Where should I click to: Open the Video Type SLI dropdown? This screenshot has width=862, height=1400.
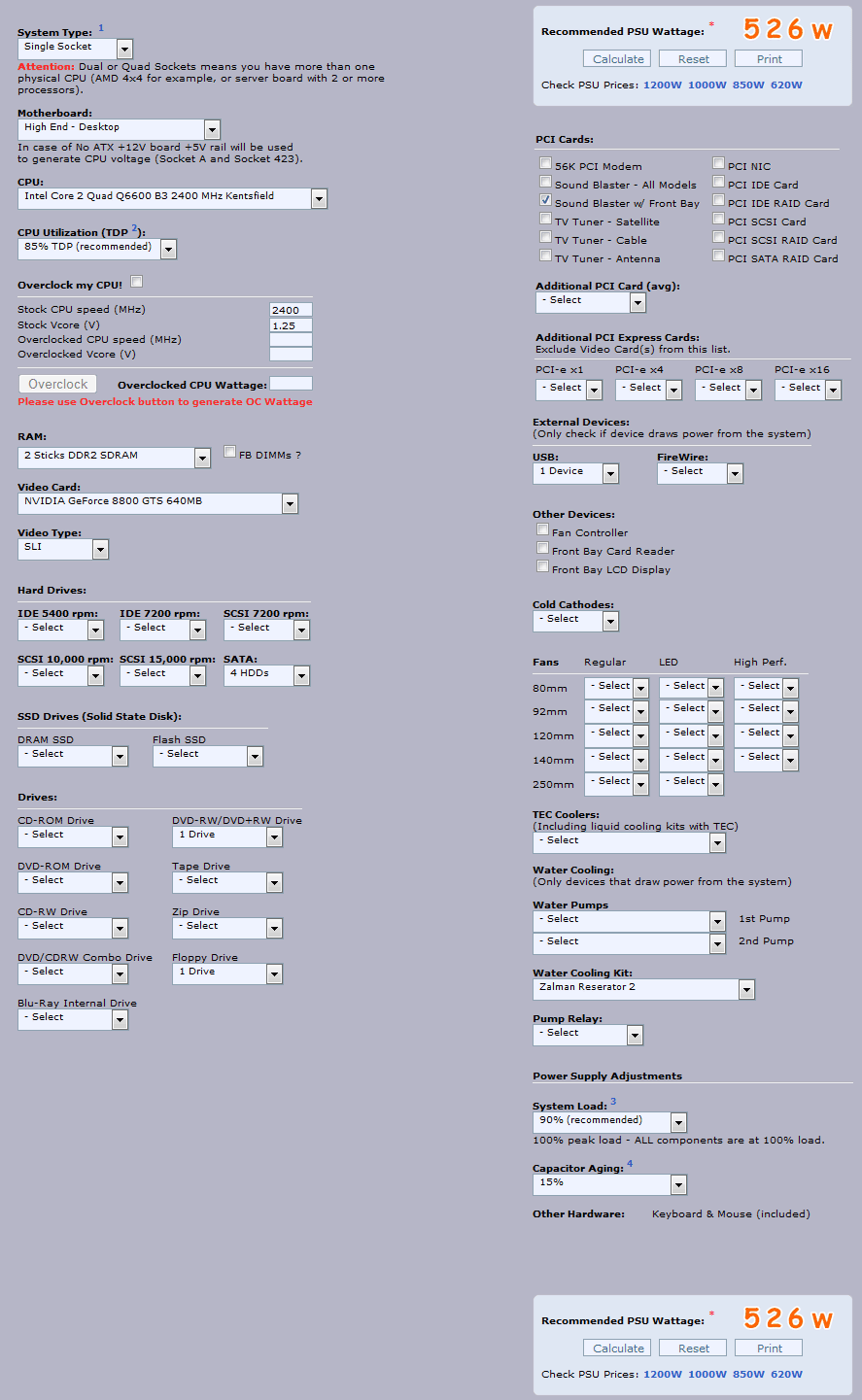pyautogui.click(x=63, y=549)
